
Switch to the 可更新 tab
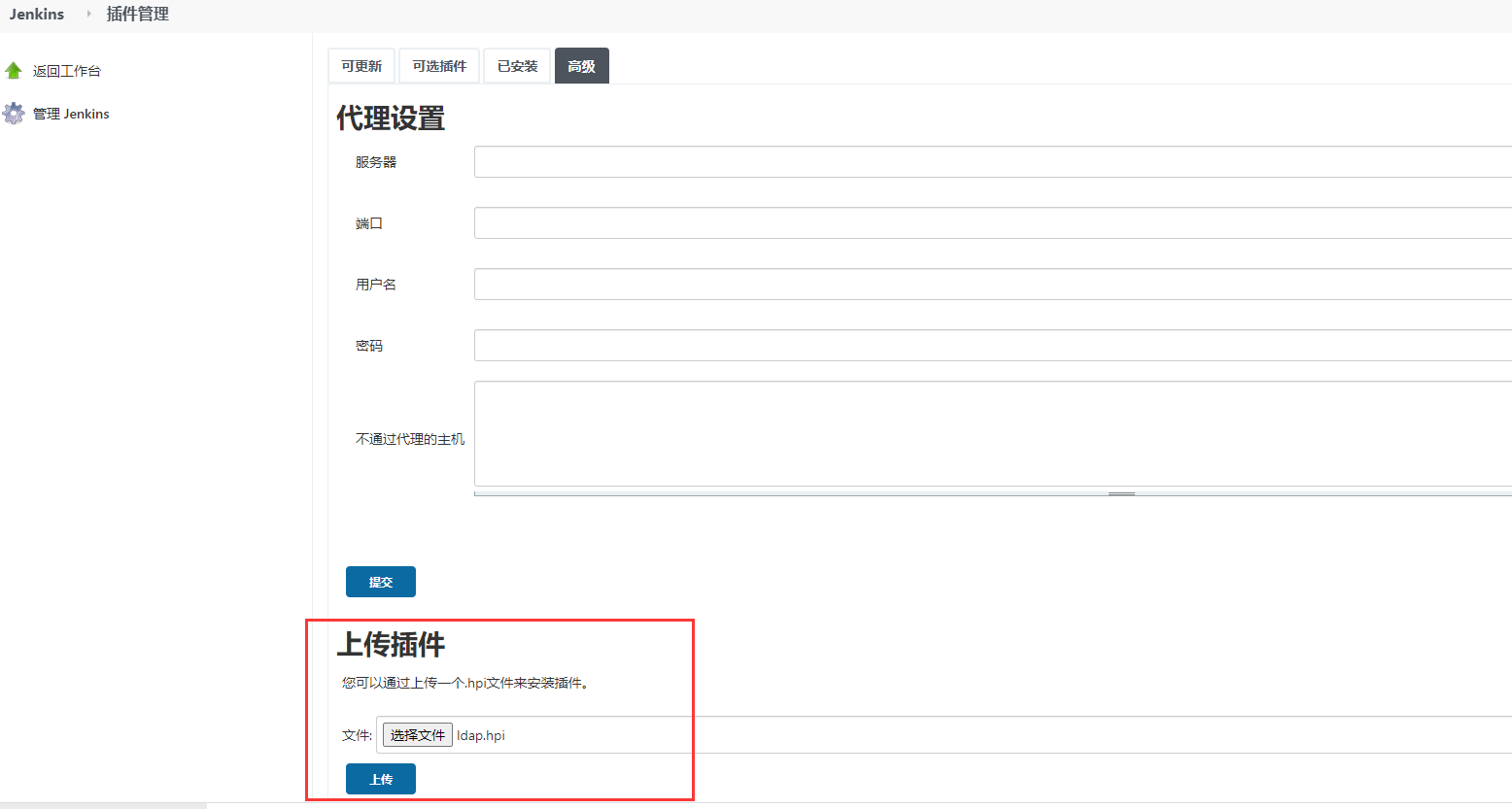(x=361, y=65)
